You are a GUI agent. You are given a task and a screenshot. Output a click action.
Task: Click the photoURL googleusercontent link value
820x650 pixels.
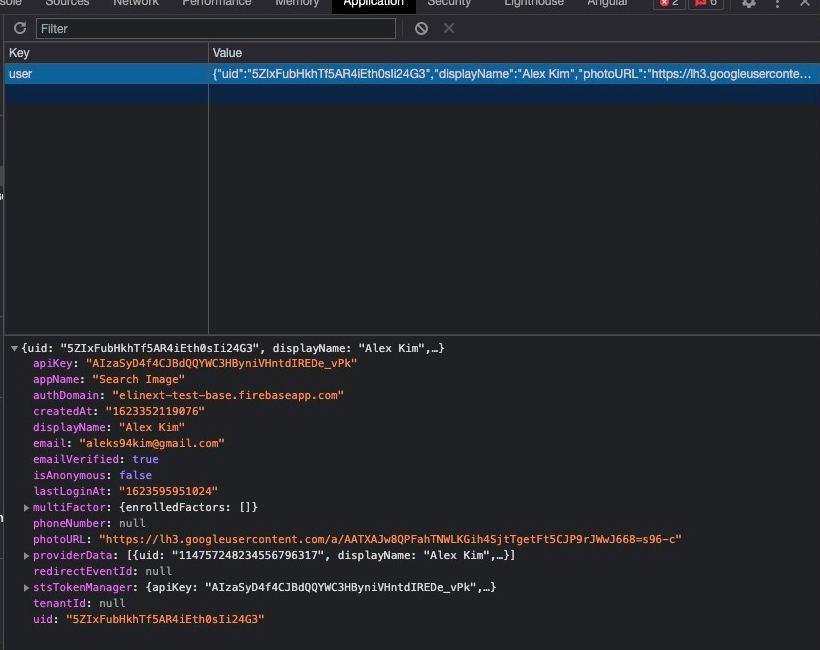390,540
